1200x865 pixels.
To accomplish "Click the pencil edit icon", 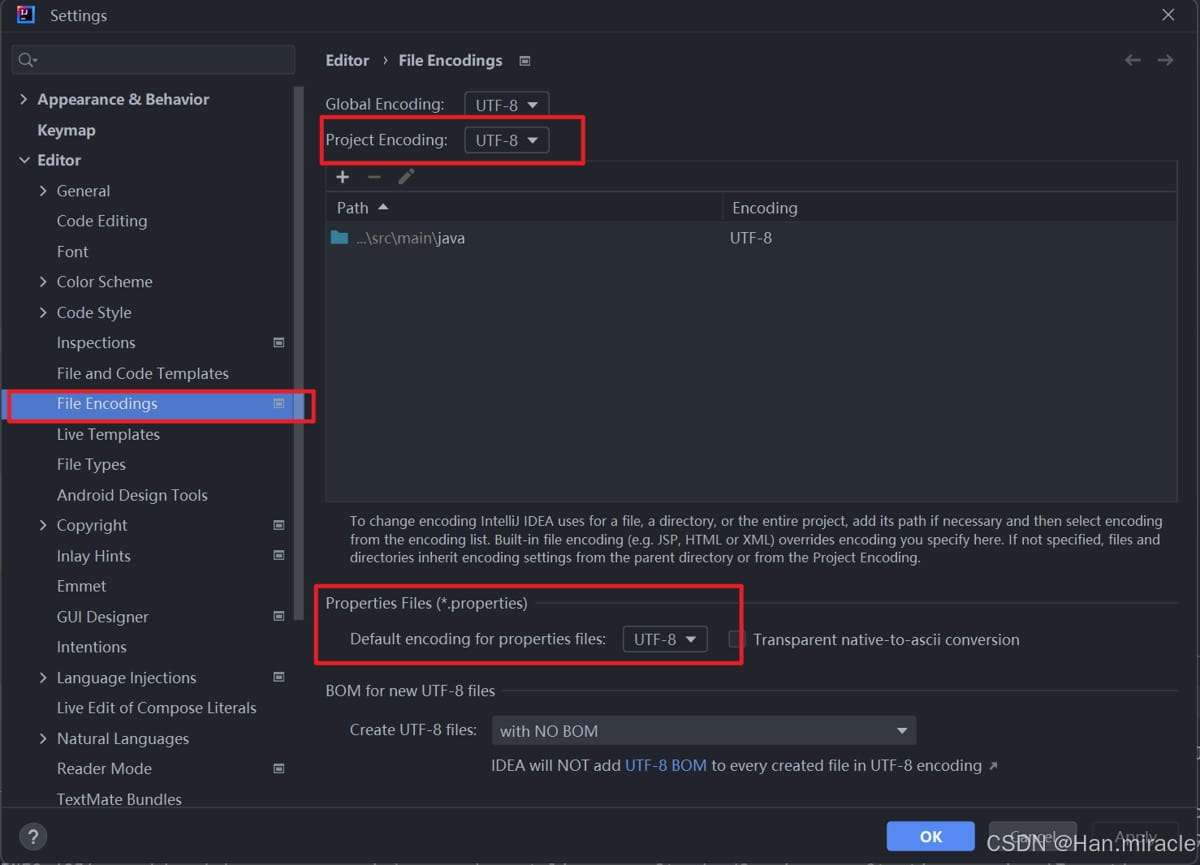I will [406, 177].
